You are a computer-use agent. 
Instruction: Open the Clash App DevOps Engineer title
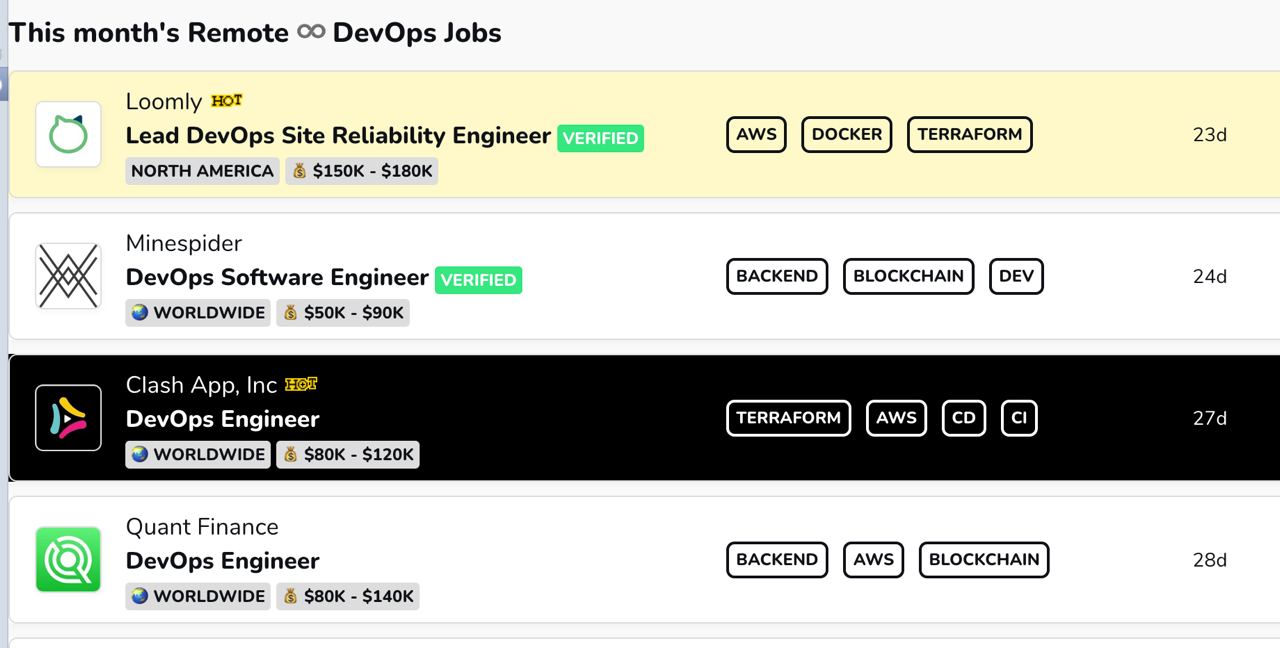point(222,420)
